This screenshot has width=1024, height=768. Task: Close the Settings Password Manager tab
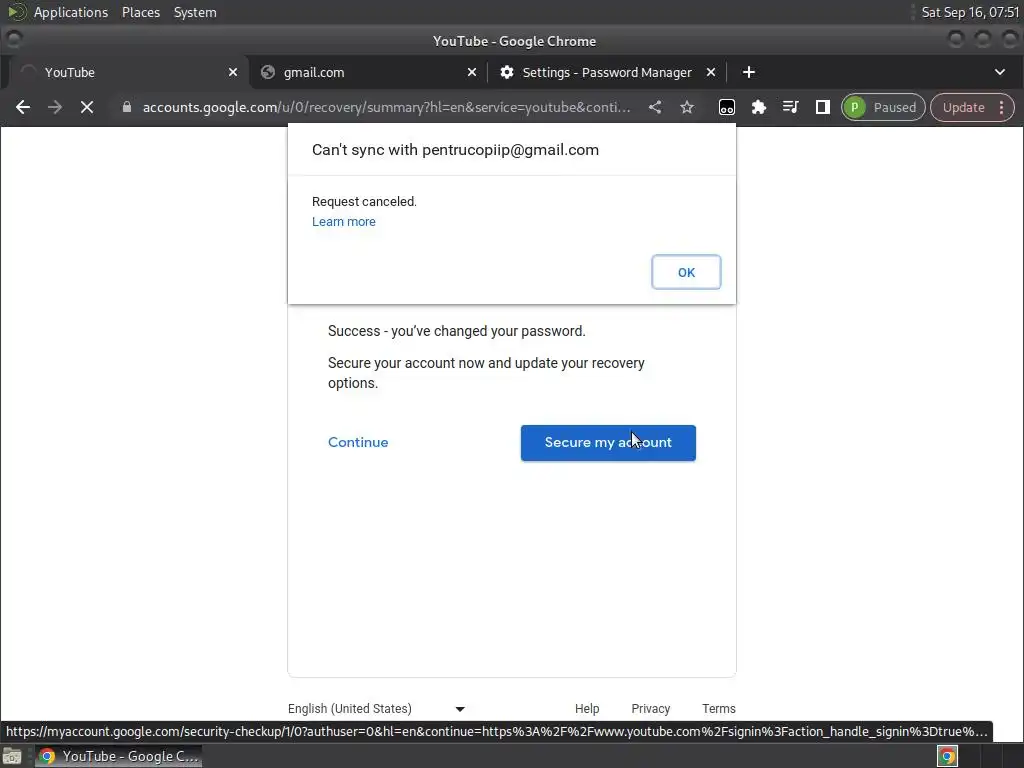tap(711, 72)
